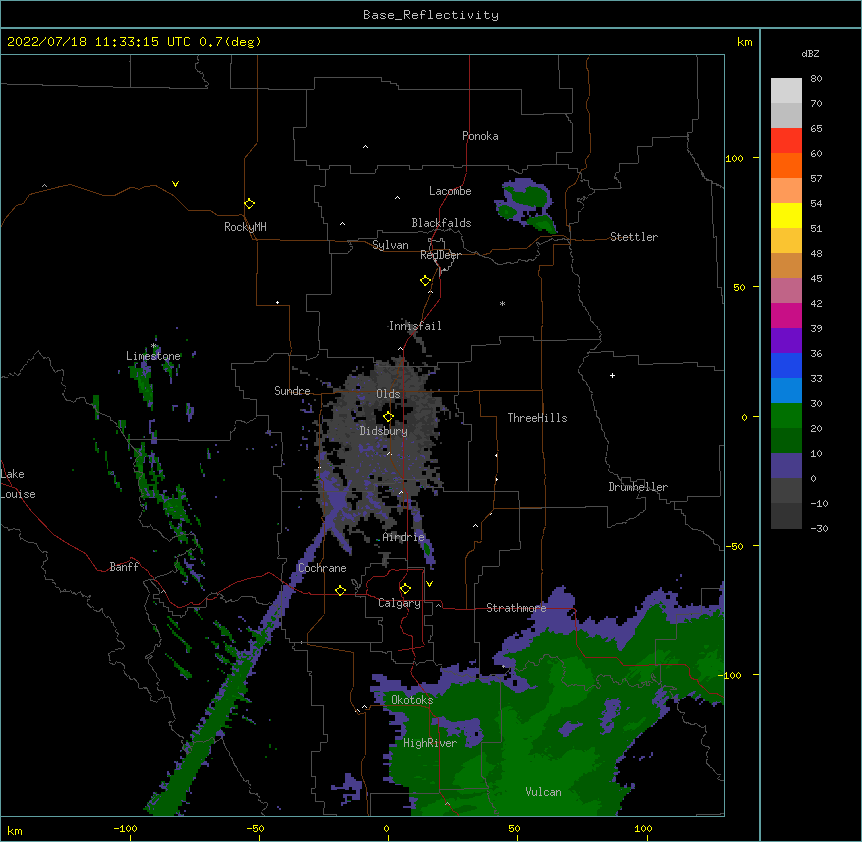Select the Olds label

[388, 394]
